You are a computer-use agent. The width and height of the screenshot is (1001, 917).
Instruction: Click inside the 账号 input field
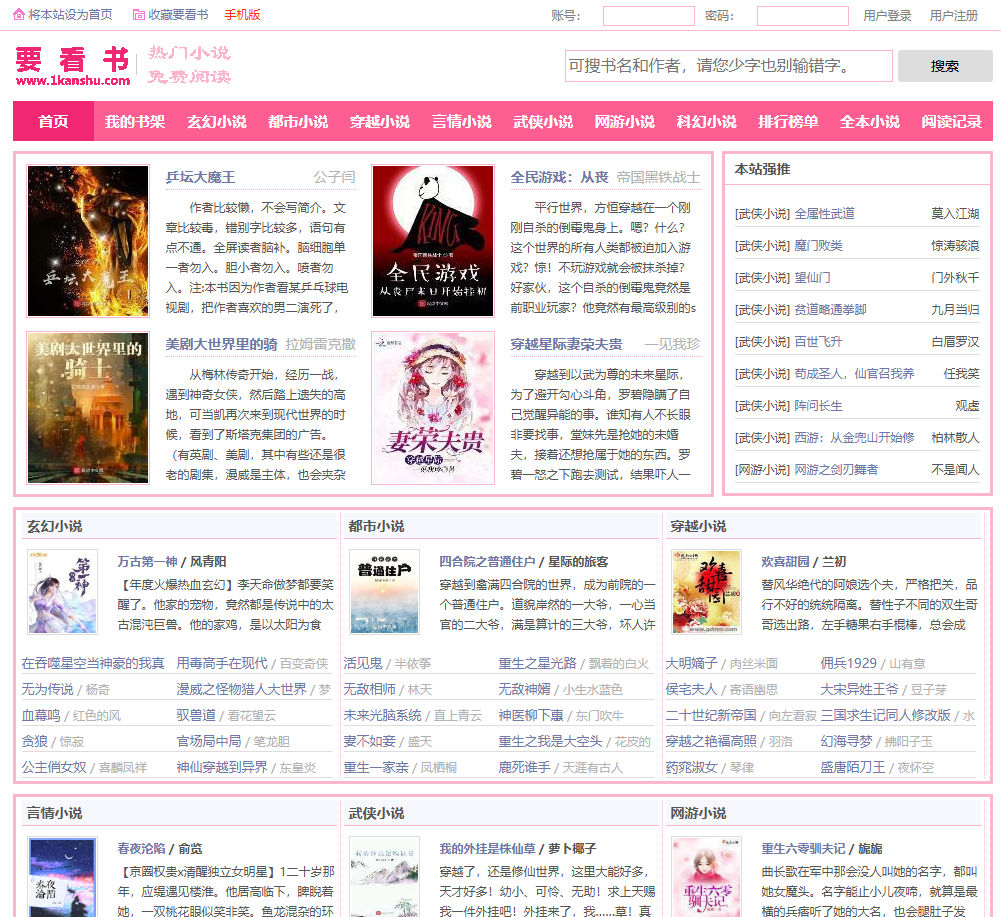click(x=648, y=15)
